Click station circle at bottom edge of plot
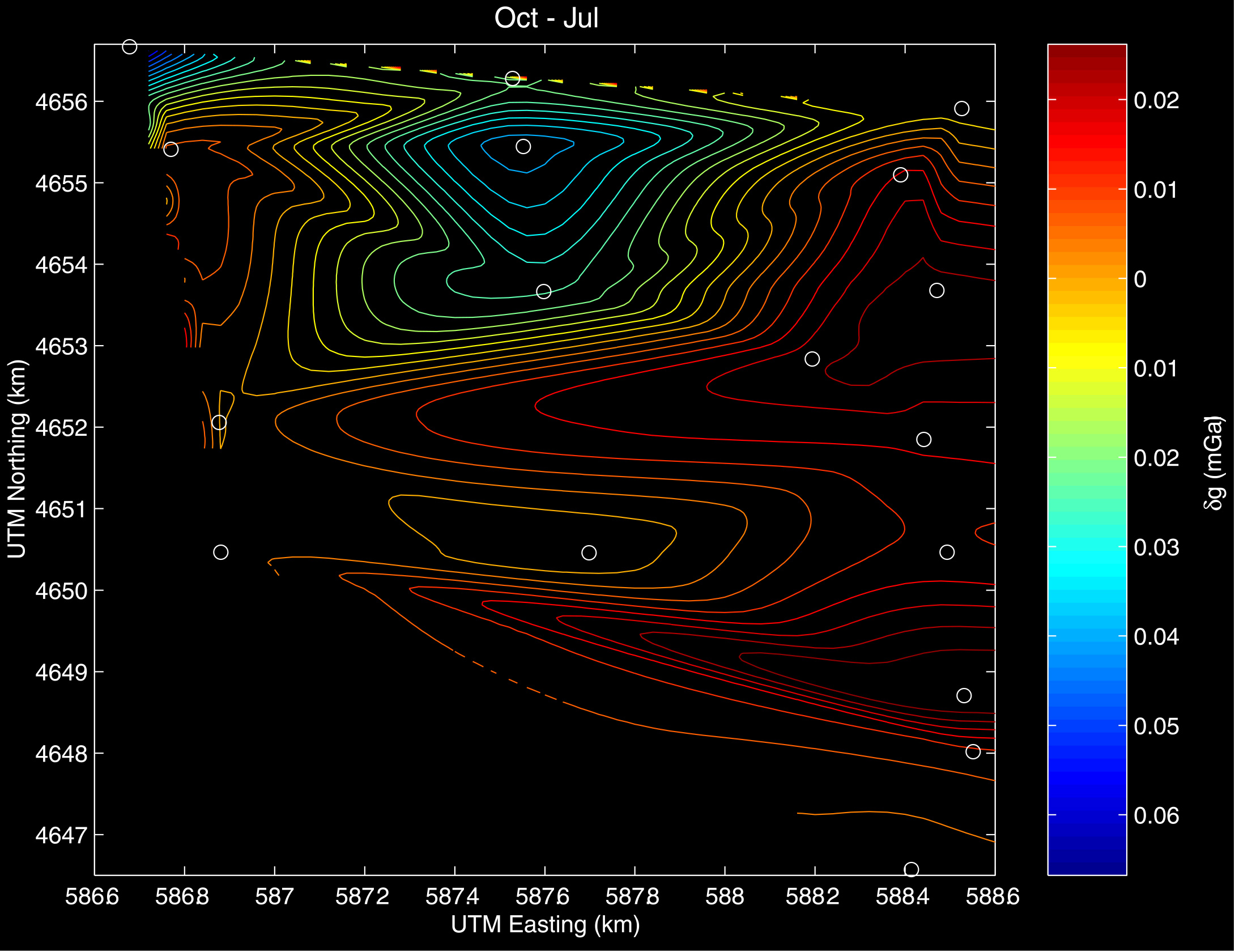Viewport: 1235px width, 952px height. point(911,869)
